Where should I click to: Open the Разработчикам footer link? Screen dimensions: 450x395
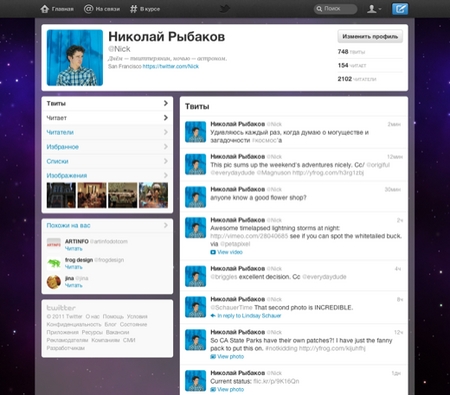[66, 348]
